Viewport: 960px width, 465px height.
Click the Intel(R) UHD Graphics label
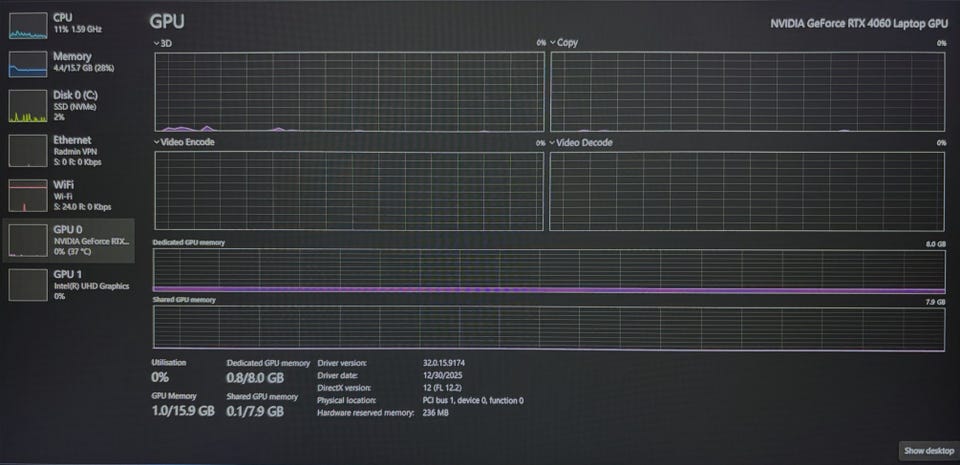point(91,286)
